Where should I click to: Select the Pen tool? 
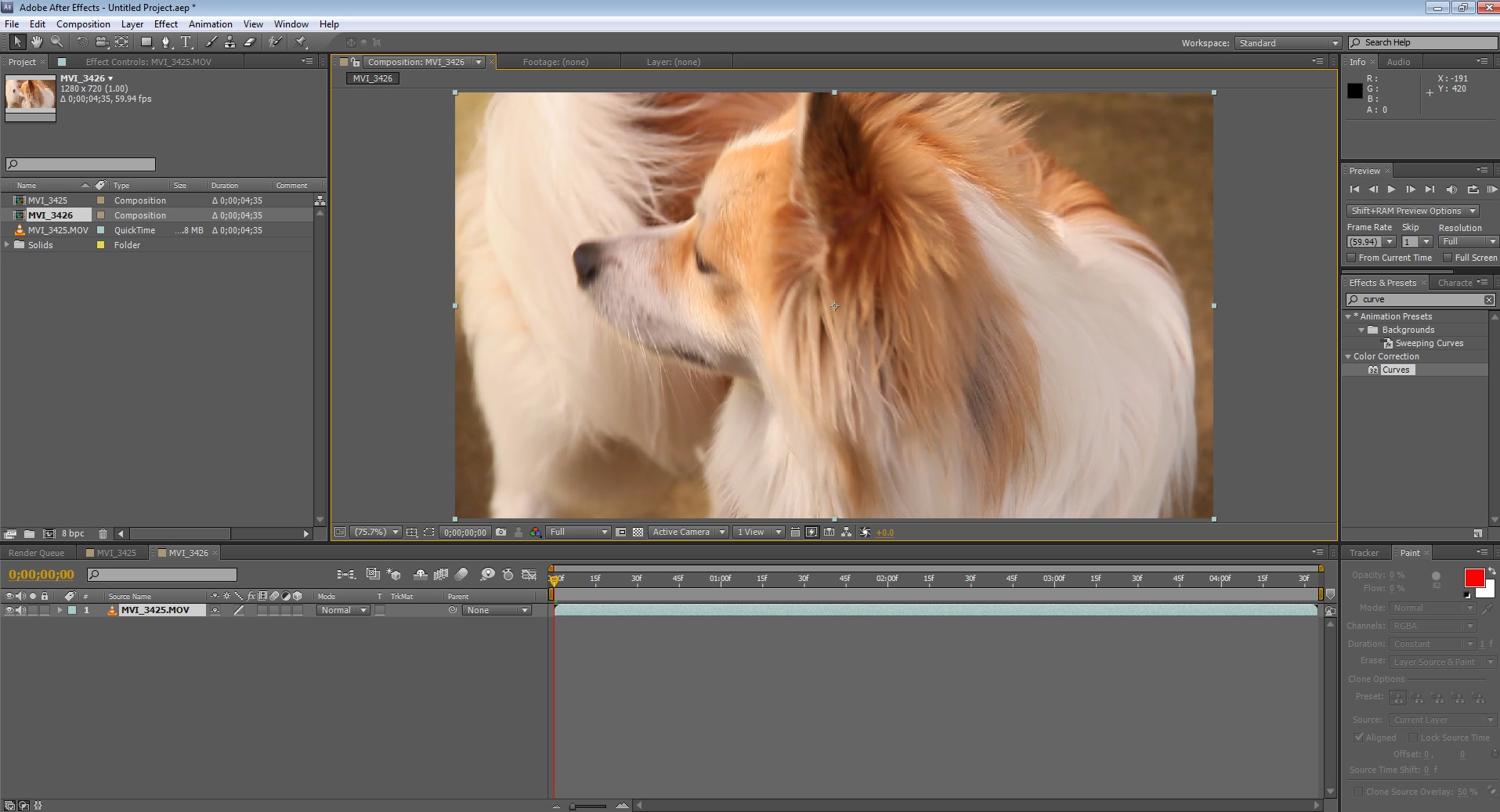[166, 42]
